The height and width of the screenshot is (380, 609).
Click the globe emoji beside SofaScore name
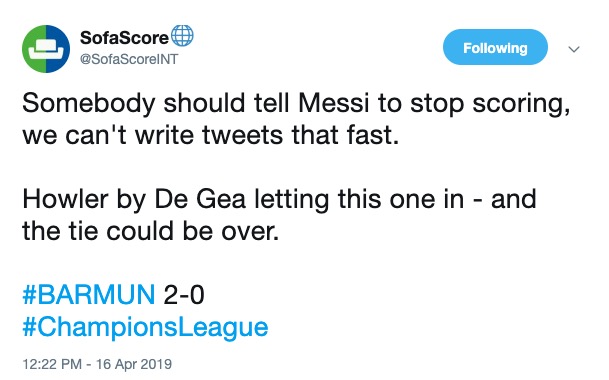(182, 36)
